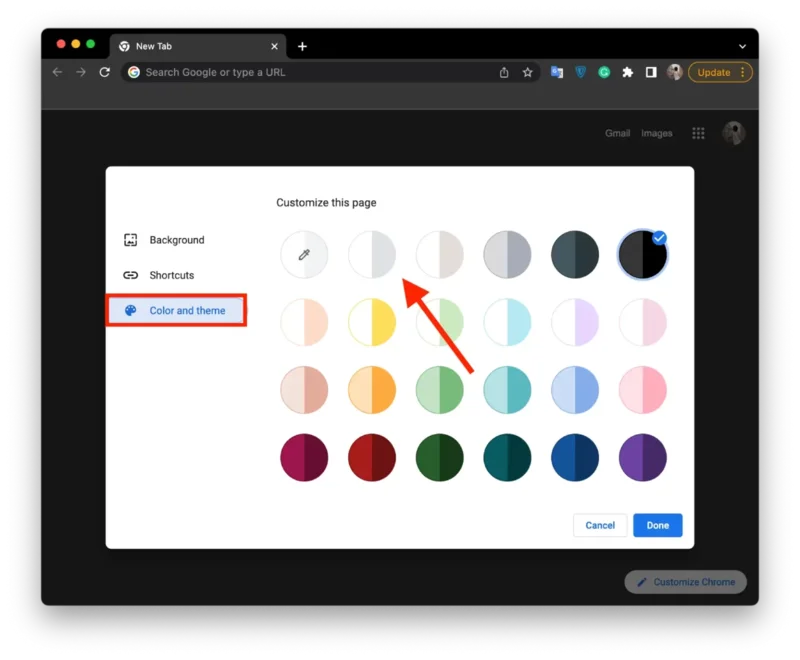Screen dimensions: 800x660
Task: Choose the dark slate color swatch
Action: 575,255
